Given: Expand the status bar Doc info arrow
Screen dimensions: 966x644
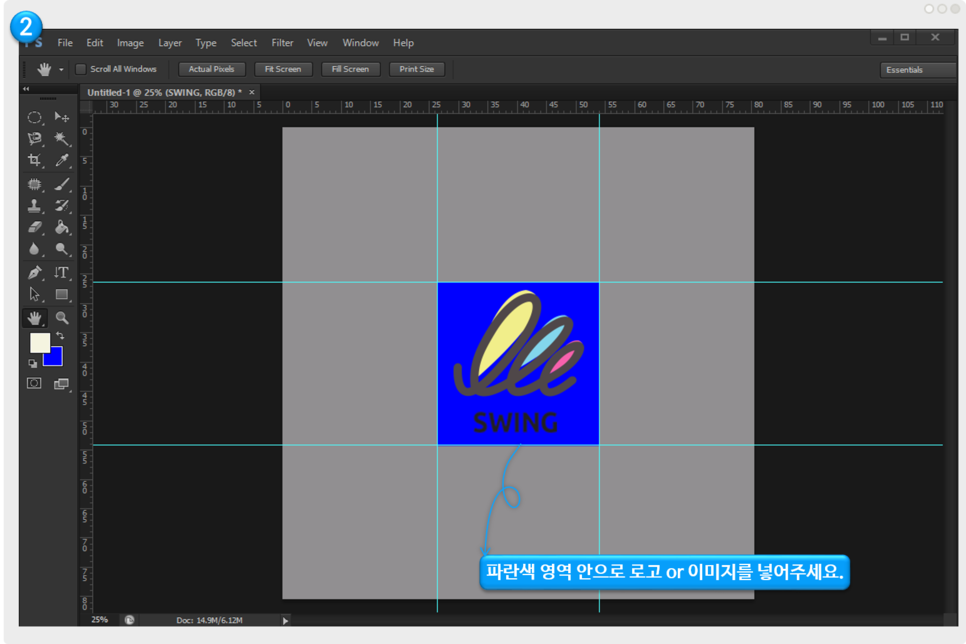Looking at the screenshot, I should pos(286,620).
